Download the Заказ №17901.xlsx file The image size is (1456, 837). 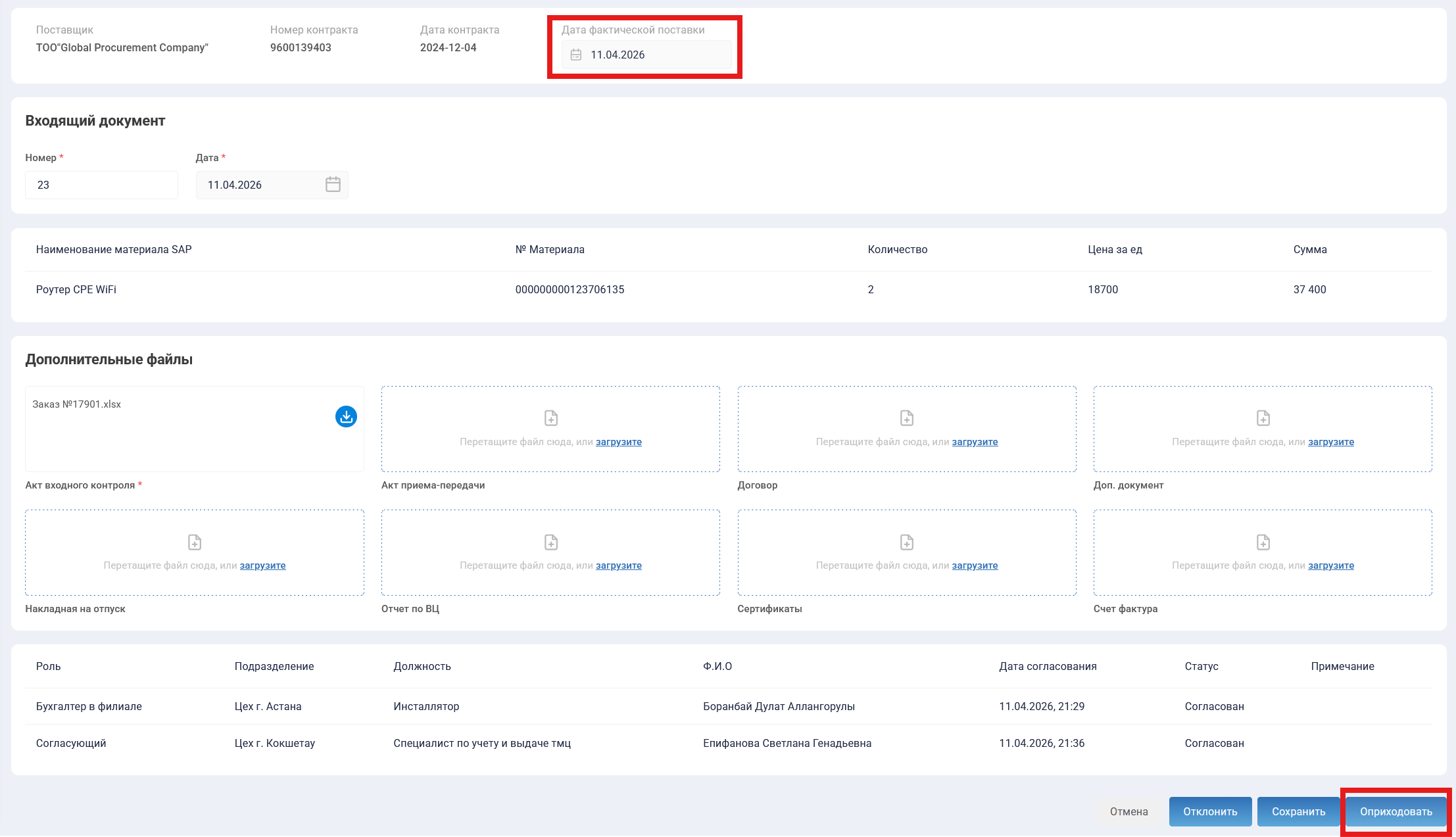pos(346,416)
